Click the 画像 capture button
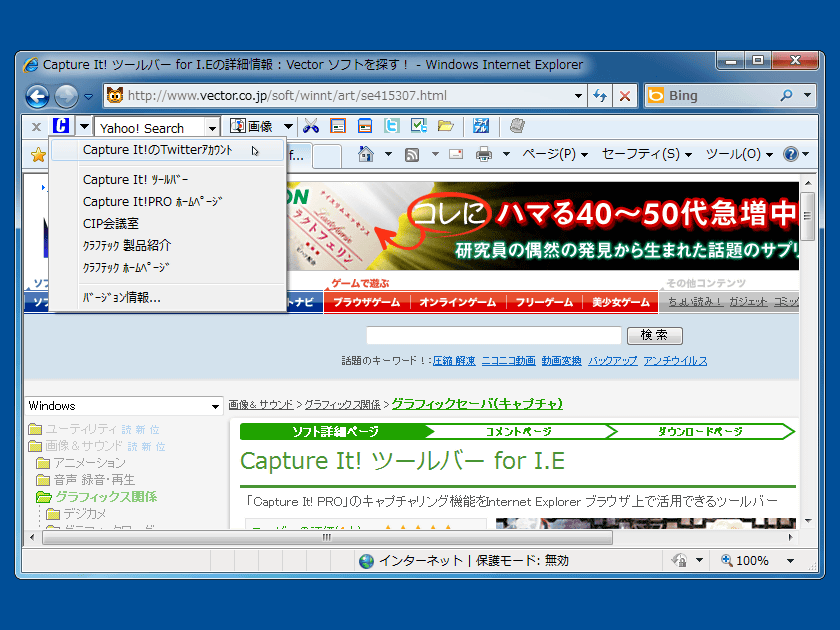 (251, 126)
